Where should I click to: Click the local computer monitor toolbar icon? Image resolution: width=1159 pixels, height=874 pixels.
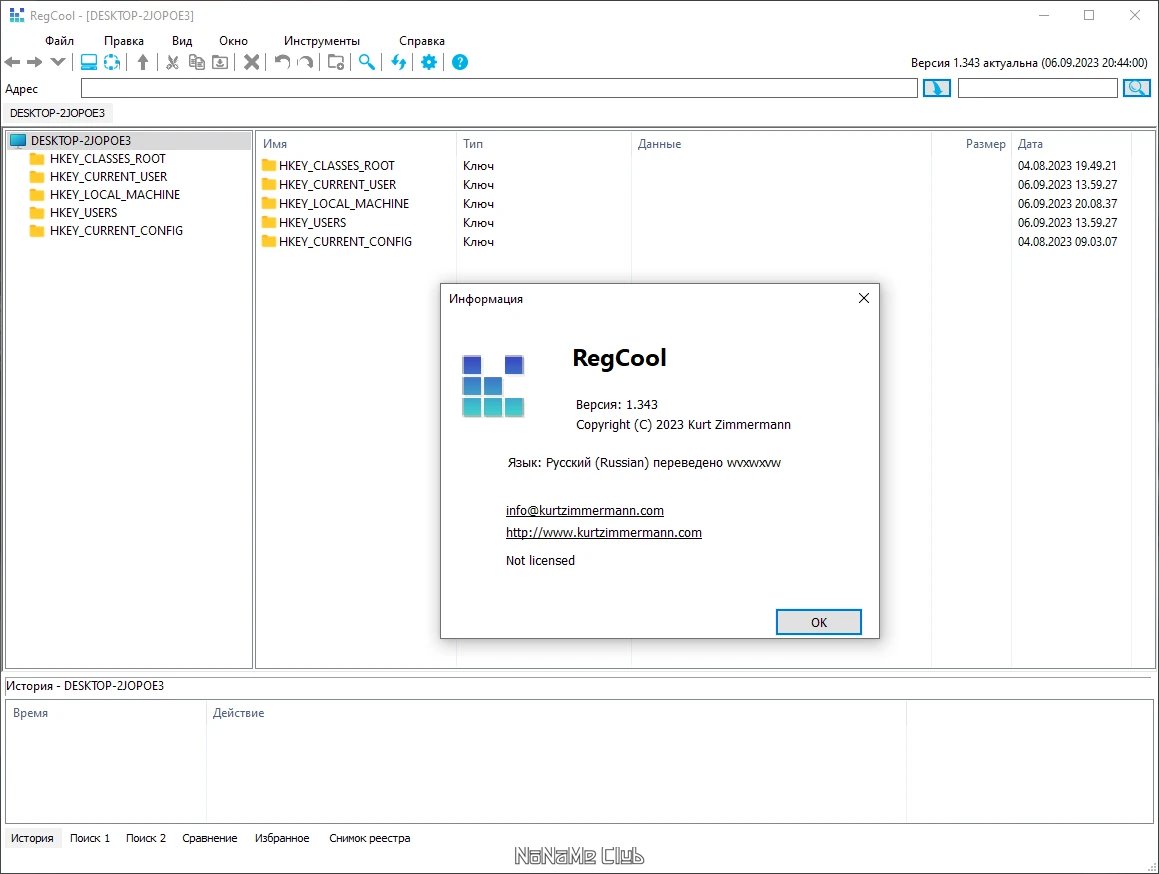tap(89, 62)
